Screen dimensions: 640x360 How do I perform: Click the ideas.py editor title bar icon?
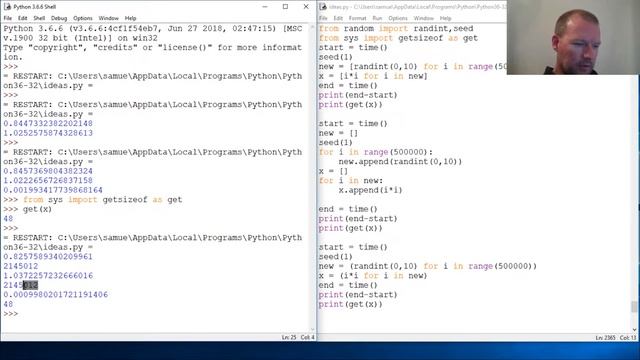coord(323,7)
